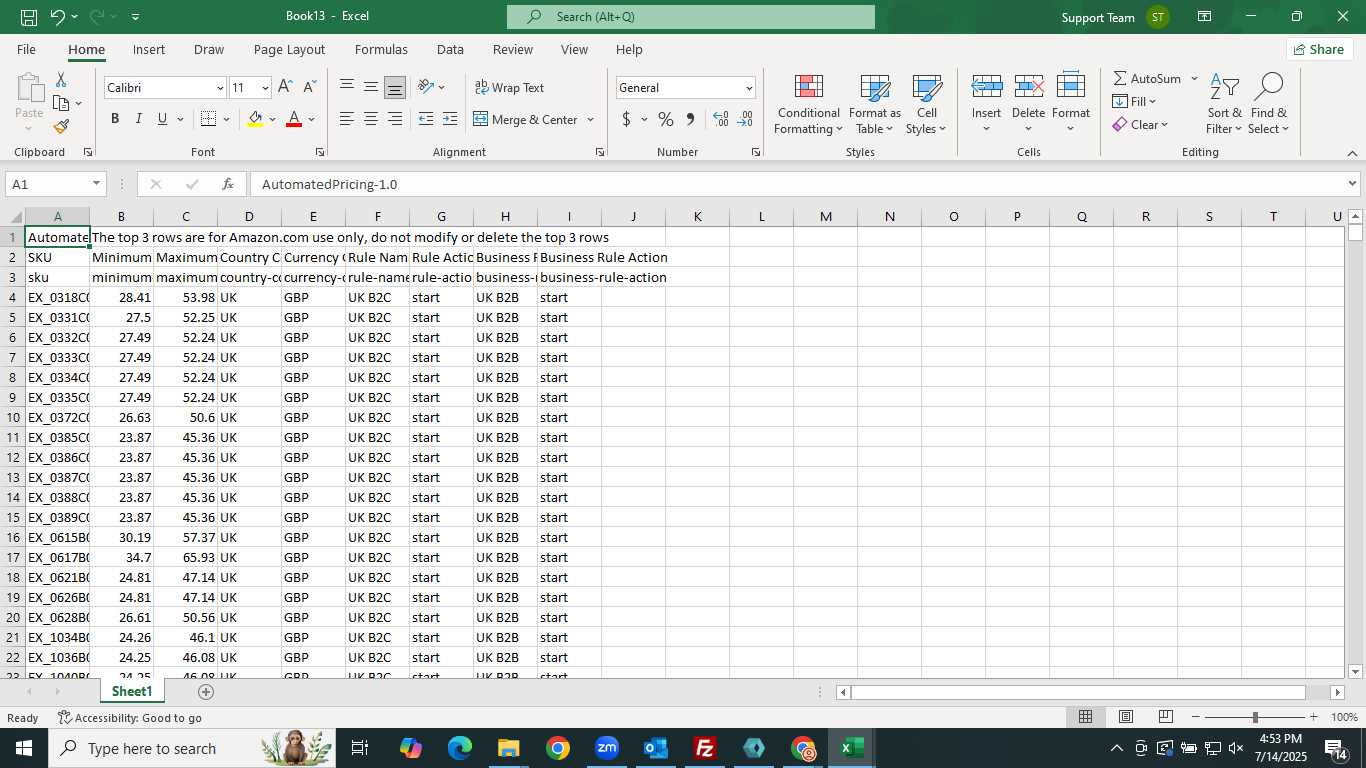This screenshot has width=1366, height=768.
Task: Open Conditional Formatting menu
Action: pos(808,104)
